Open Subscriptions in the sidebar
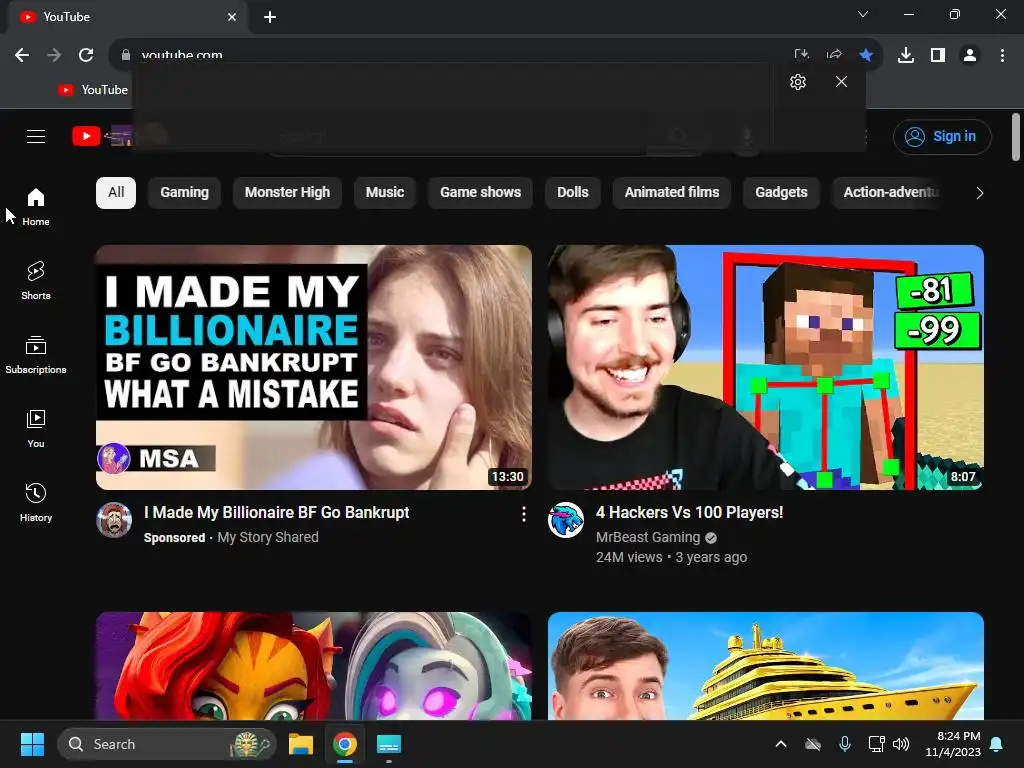Image resolution: width=1024 pixels, height=768 pixels. pyautogui.click(x=36, y=355)
